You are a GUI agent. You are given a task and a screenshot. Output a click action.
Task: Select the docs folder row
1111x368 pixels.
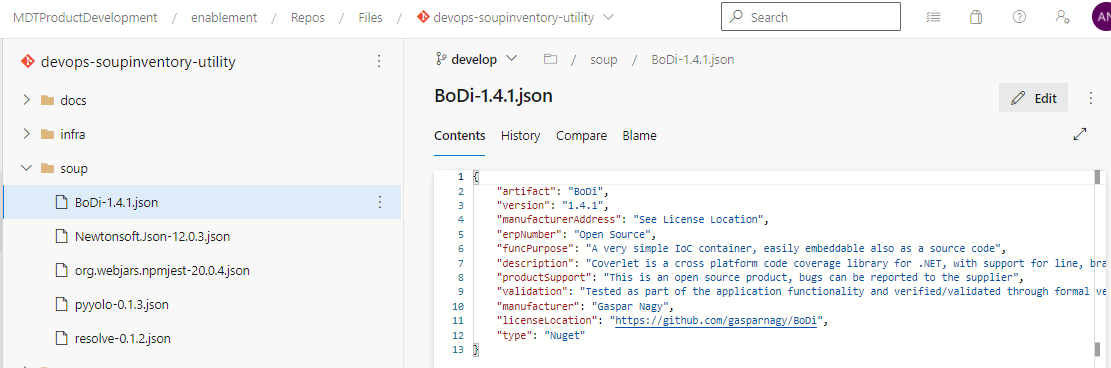point(202,100)
